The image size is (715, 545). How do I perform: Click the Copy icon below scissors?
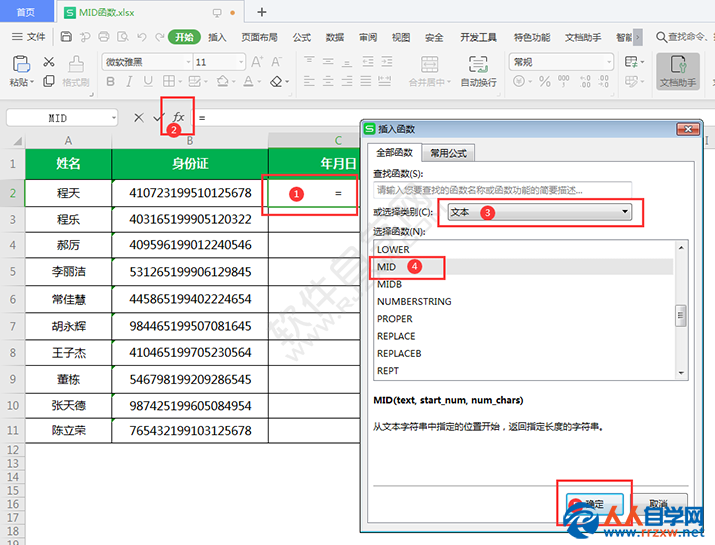pos(49,81)
